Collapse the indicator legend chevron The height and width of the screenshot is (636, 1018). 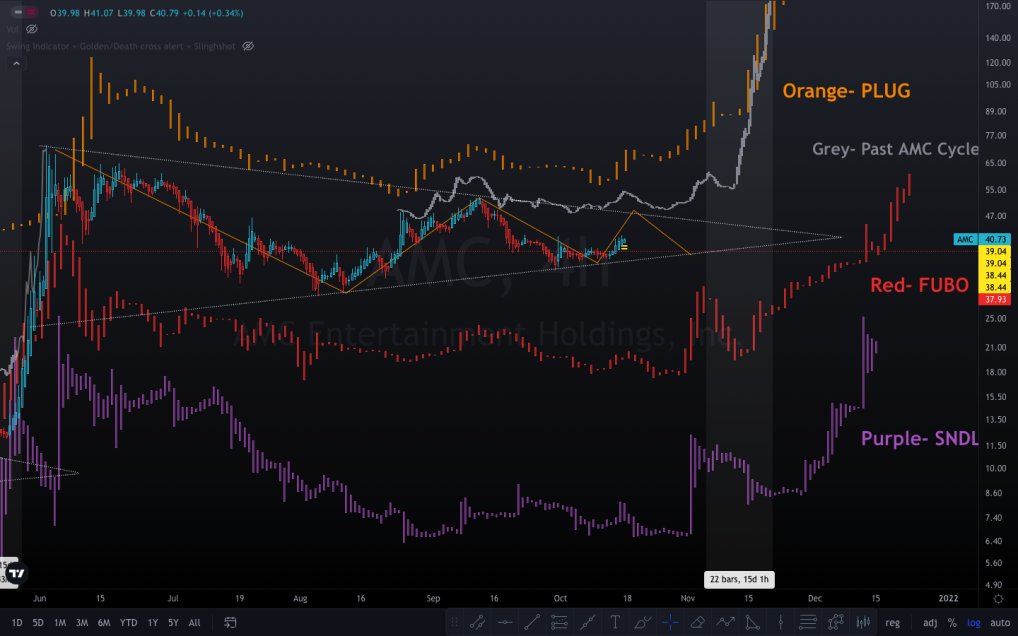16,64
